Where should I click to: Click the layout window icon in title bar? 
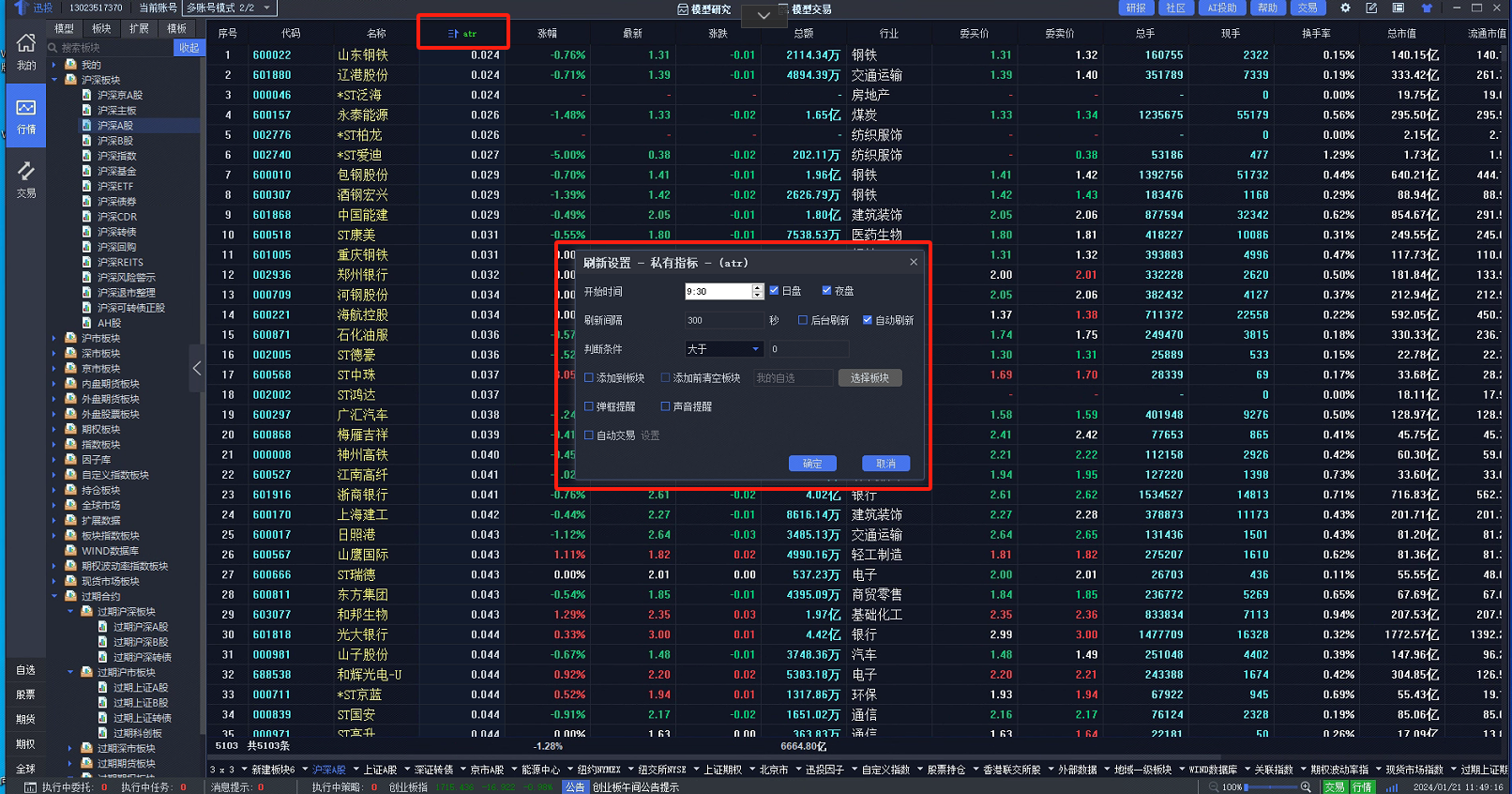(x=1398, y=8)
